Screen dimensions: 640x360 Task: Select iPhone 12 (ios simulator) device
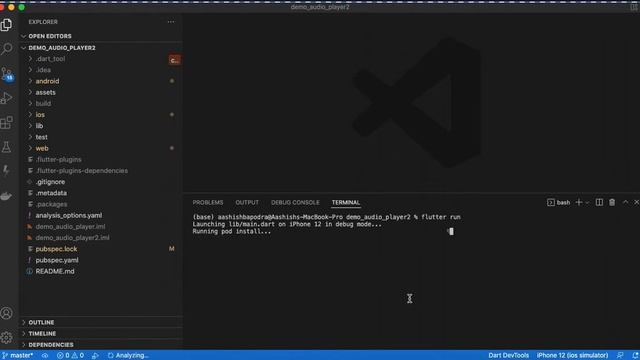[572, 356]
